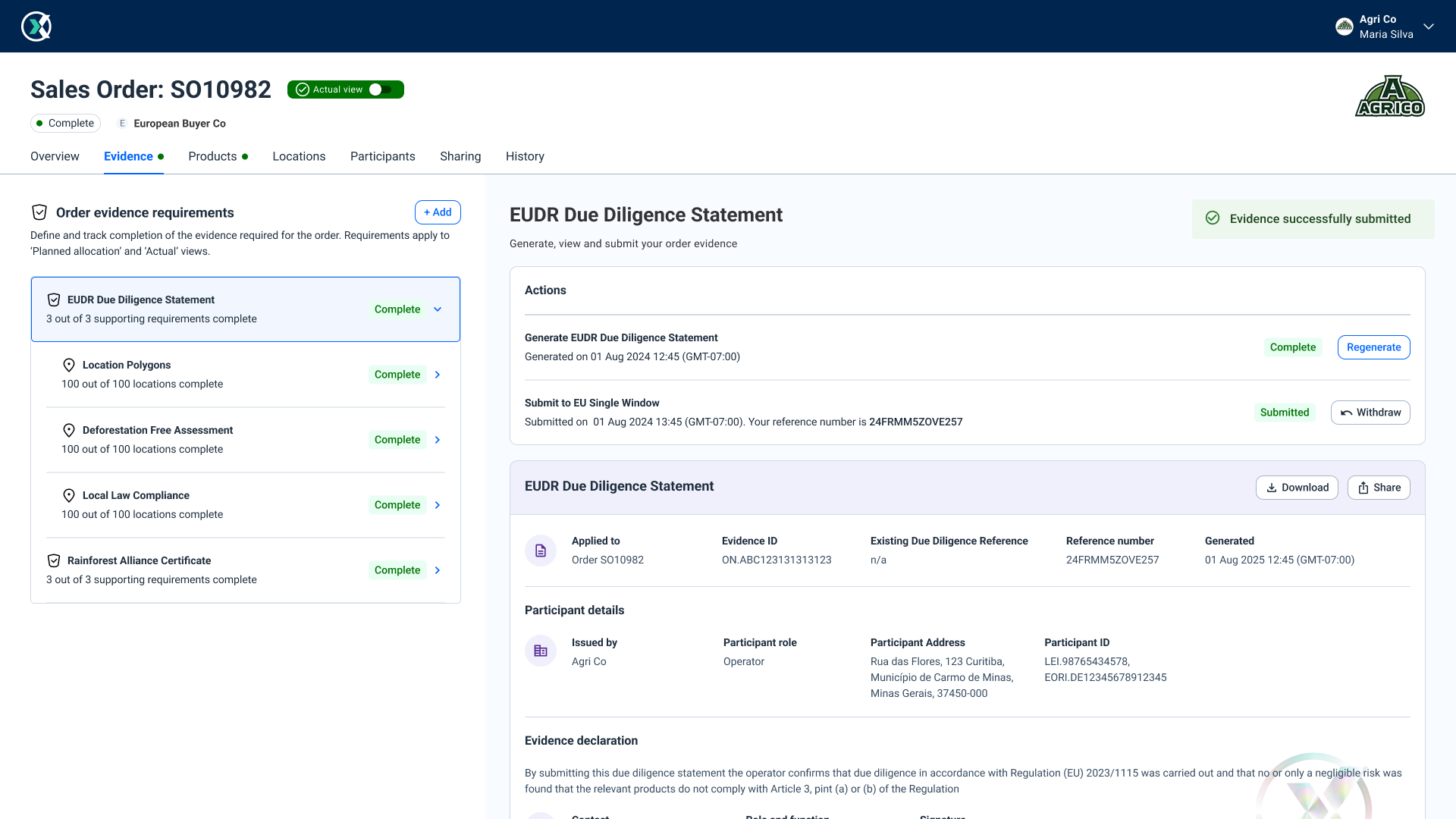
Task: Click the Agrico company logo
Action: [x=1390, y=96]
